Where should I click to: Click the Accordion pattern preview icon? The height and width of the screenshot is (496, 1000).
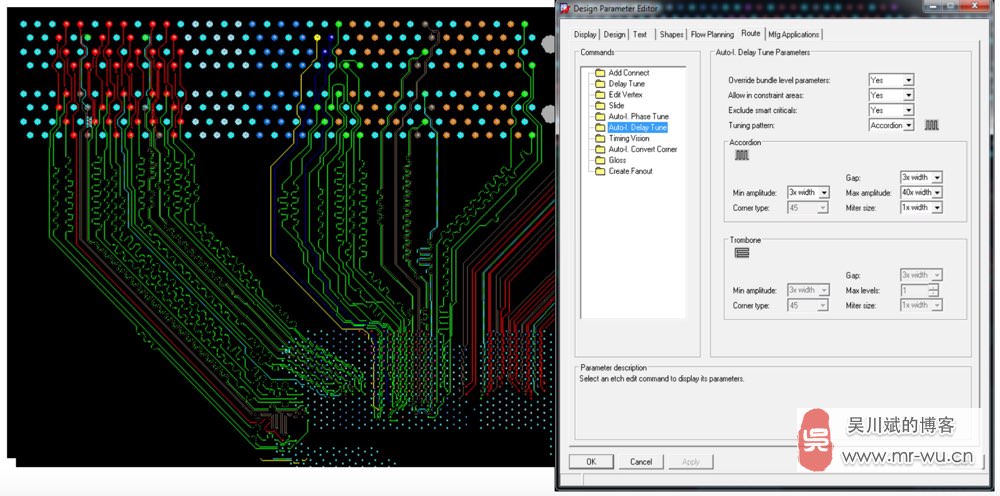click(x=932, y=126)
